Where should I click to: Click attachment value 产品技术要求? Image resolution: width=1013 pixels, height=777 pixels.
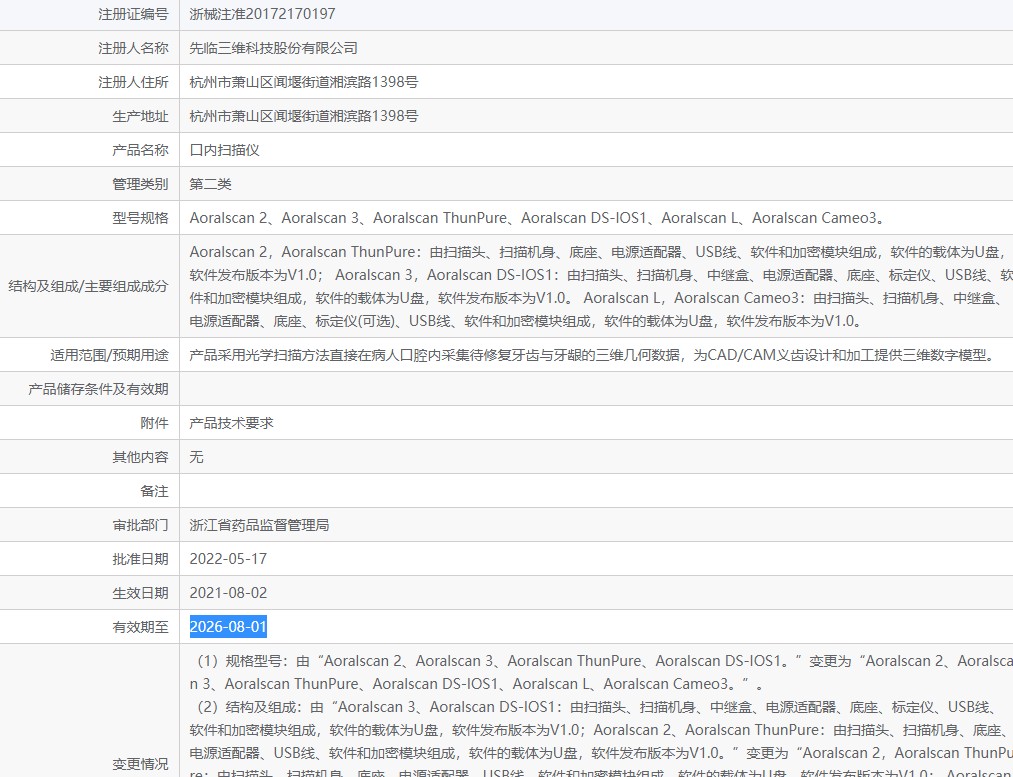231,423
